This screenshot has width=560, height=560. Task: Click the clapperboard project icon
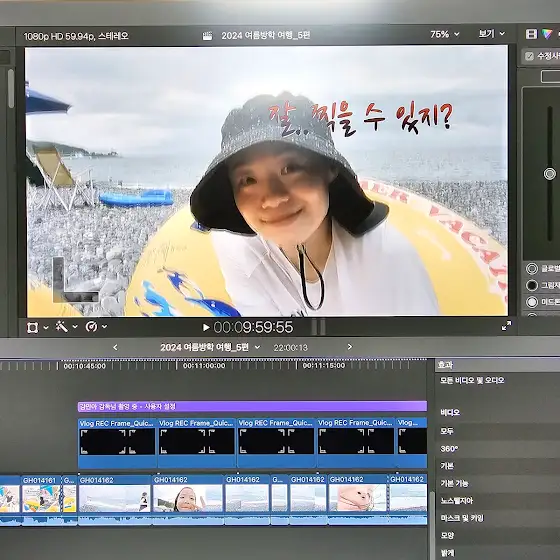click(x=207, y=36)
